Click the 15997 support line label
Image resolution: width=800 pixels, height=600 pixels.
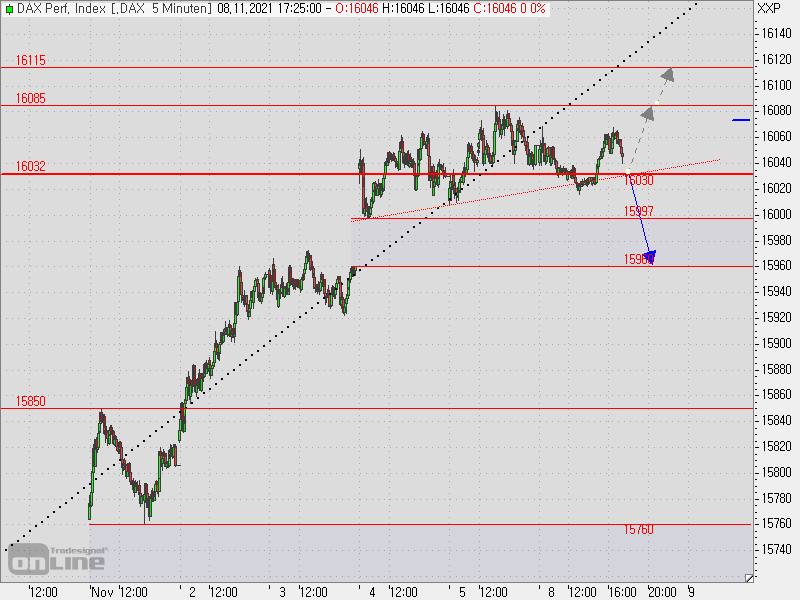coord(637,211)
